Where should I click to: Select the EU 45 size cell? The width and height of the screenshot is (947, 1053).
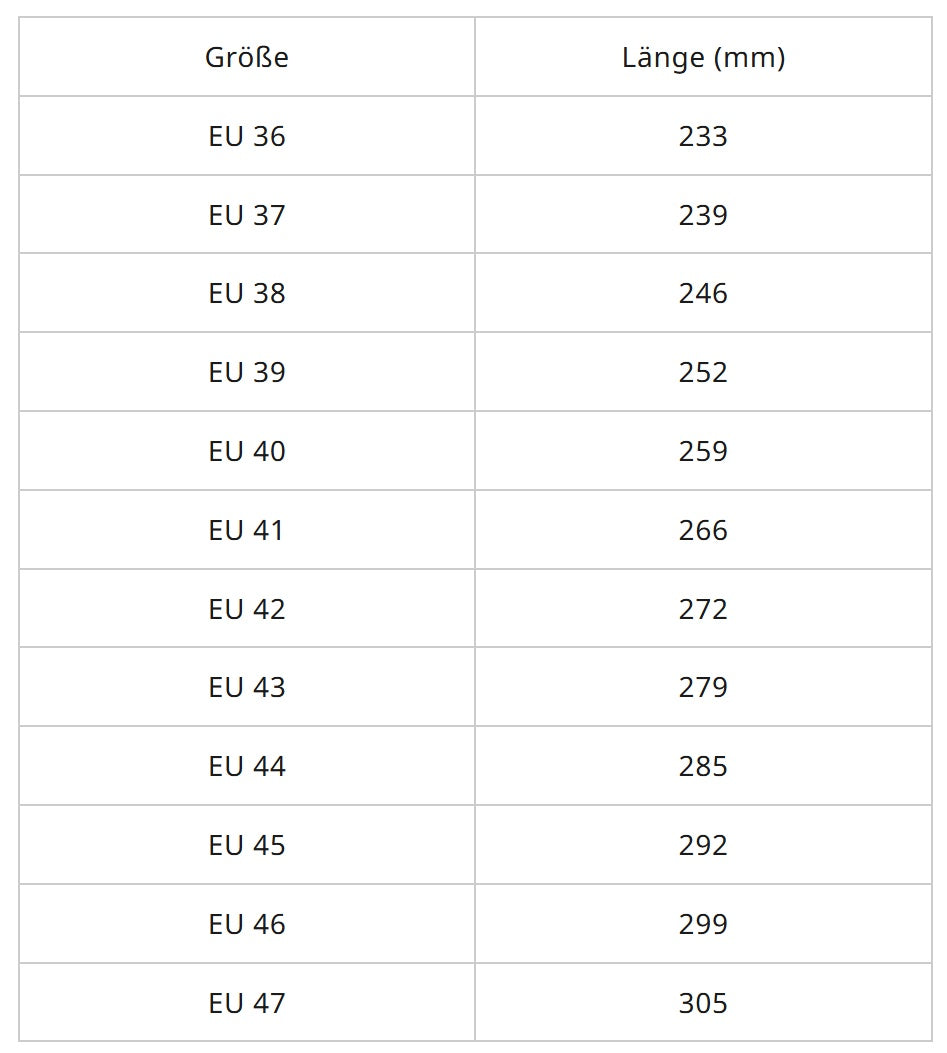pos(247,846)
